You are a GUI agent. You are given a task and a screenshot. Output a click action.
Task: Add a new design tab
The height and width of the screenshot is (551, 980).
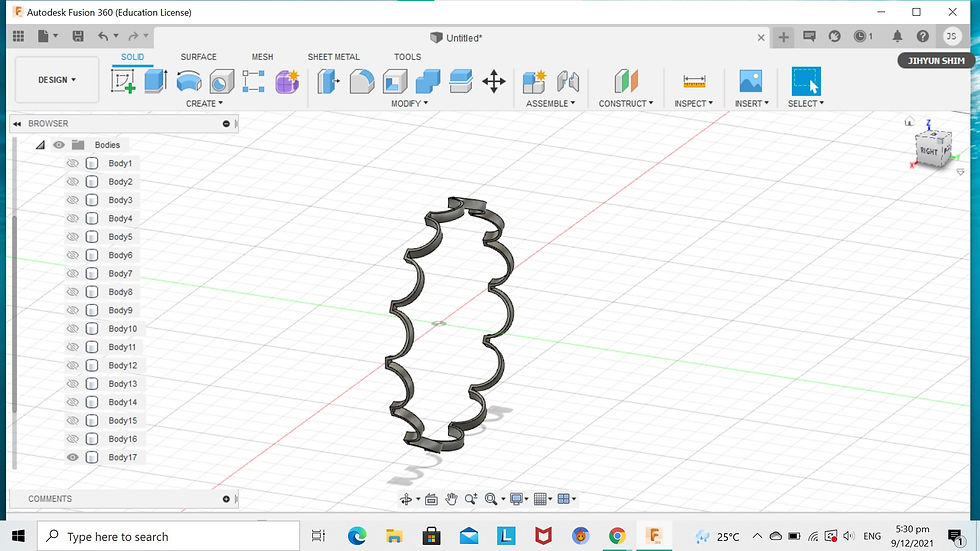783,37
